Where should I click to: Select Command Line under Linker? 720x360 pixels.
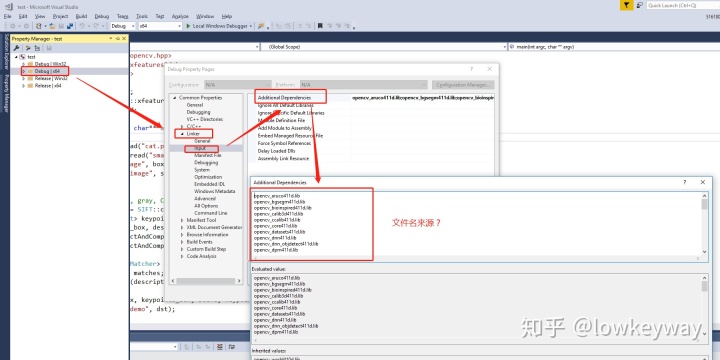pos(210,213)
